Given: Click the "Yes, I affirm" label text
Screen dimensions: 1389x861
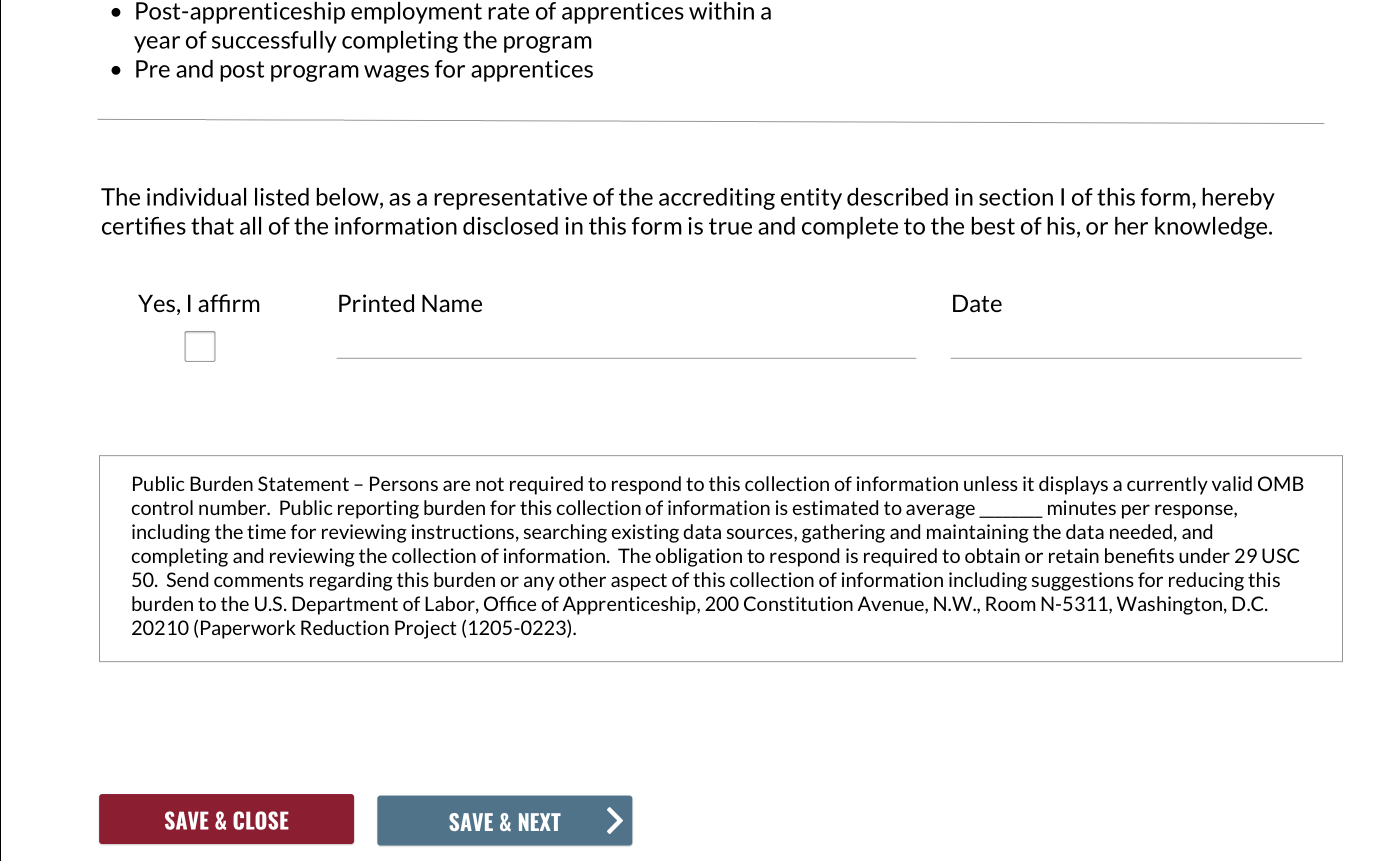Looking at the screenshot, I should point(199,304).
